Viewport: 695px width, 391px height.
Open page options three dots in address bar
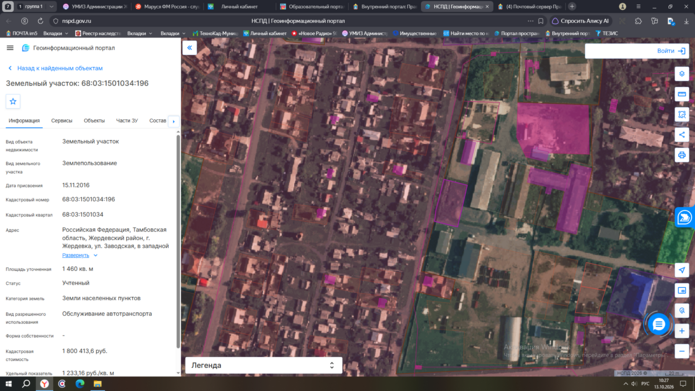coord(531,21)
